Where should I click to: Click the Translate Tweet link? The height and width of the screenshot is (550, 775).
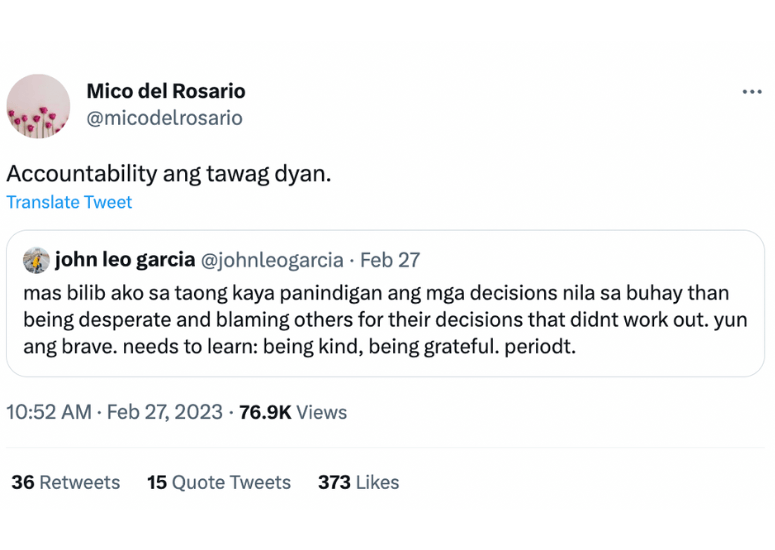tap(69, 202)
